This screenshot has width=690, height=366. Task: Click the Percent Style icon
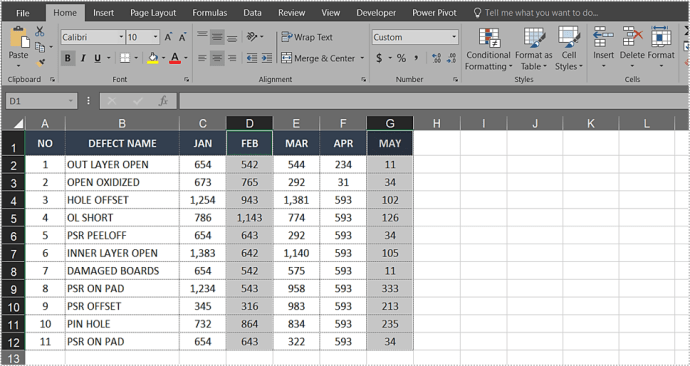pos(401,58)
